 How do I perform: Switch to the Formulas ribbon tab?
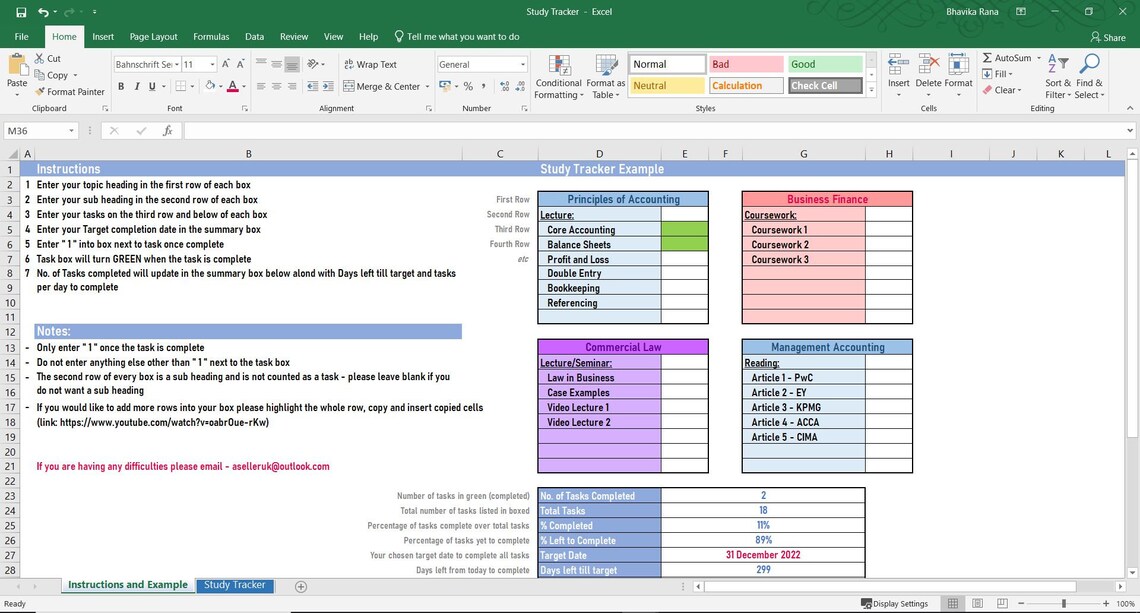pos(211,36)
